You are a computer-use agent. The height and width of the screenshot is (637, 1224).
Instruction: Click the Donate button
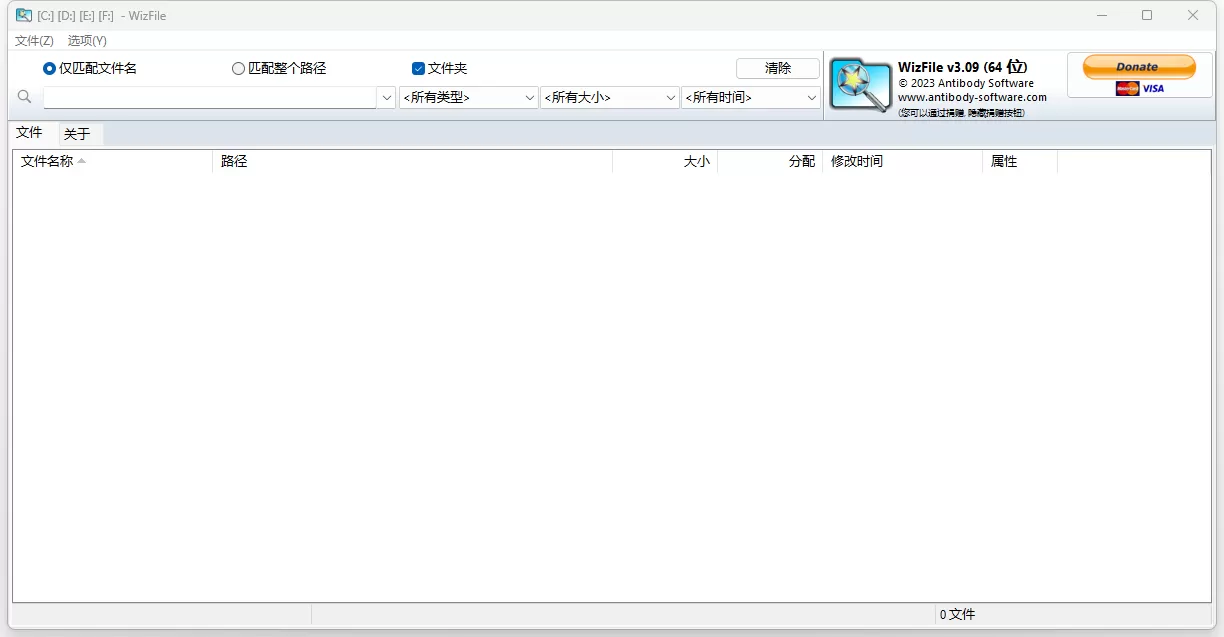[x=1138, y=66]
